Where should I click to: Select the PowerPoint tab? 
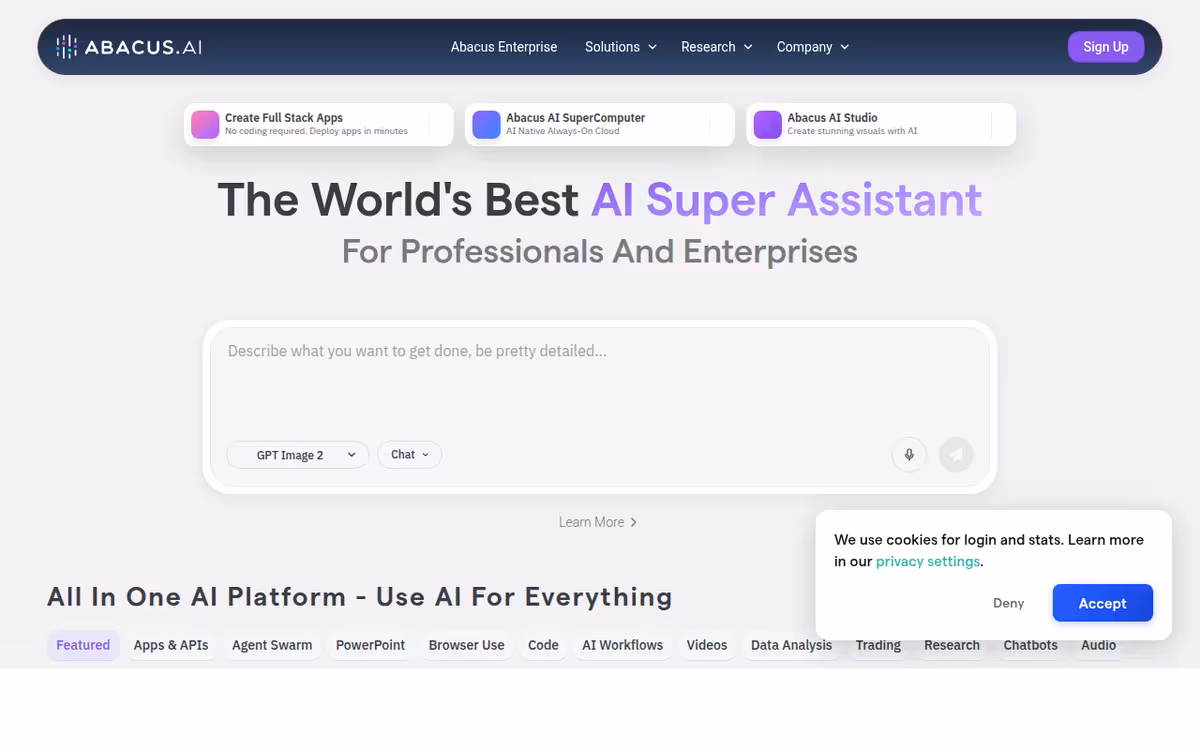click(370, 645)
